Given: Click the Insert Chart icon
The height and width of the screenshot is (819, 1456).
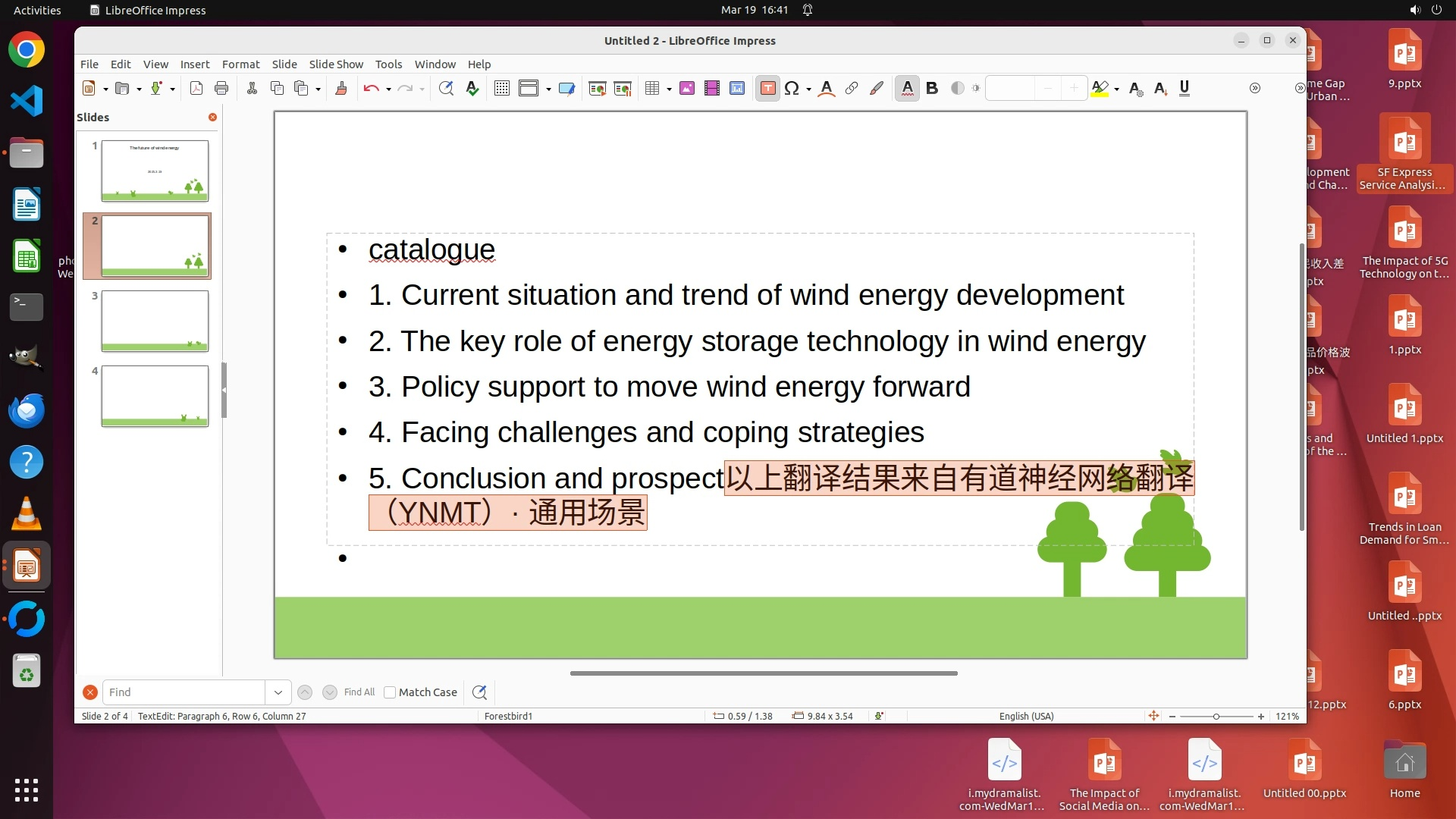Looking at the screenshot, I should (737, 89).
